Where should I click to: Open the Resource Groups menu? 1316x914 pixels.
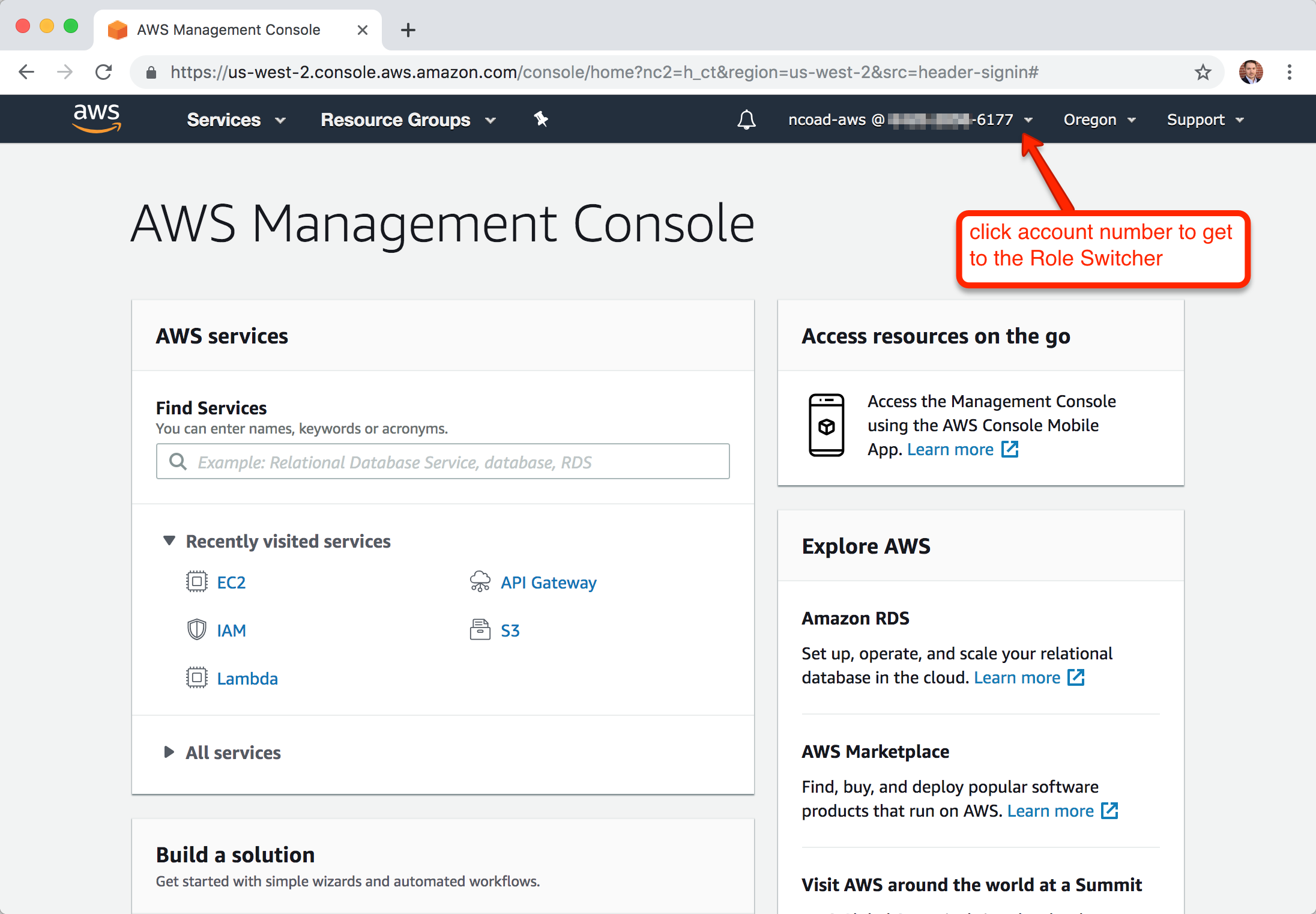click(x=408, y=120)
